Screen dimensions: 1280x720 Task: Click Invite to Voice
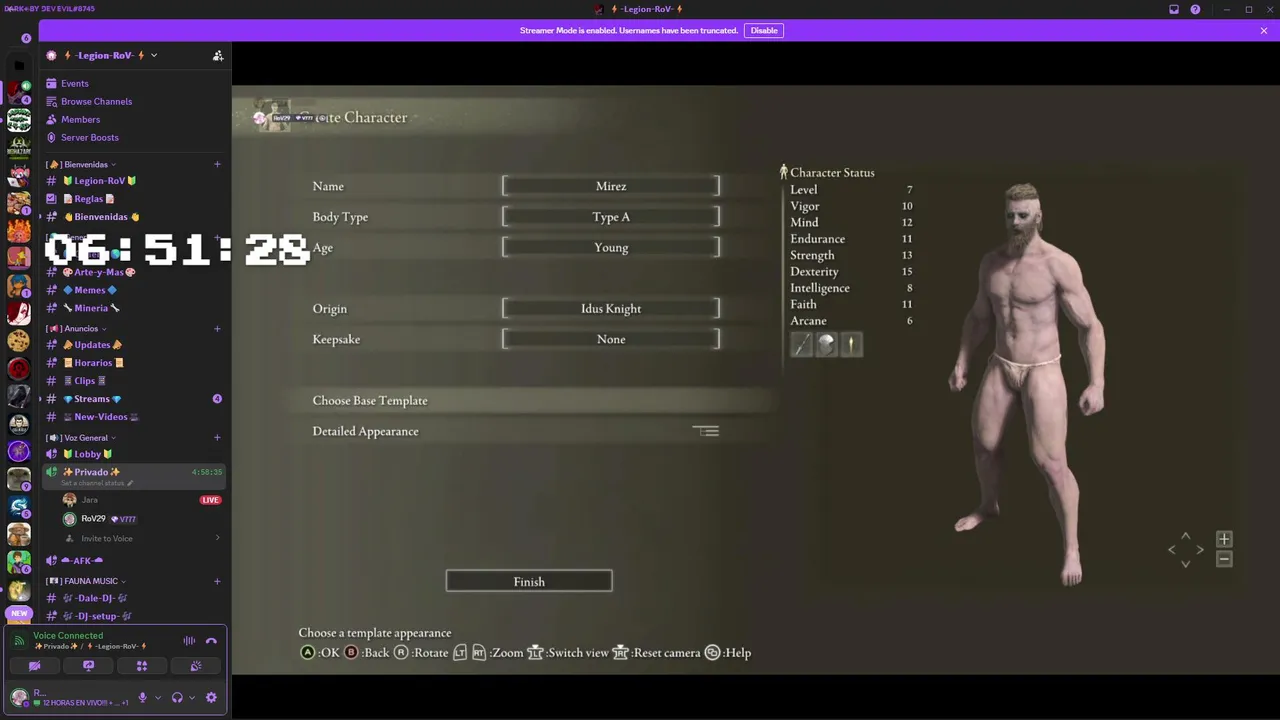[107, 539]
